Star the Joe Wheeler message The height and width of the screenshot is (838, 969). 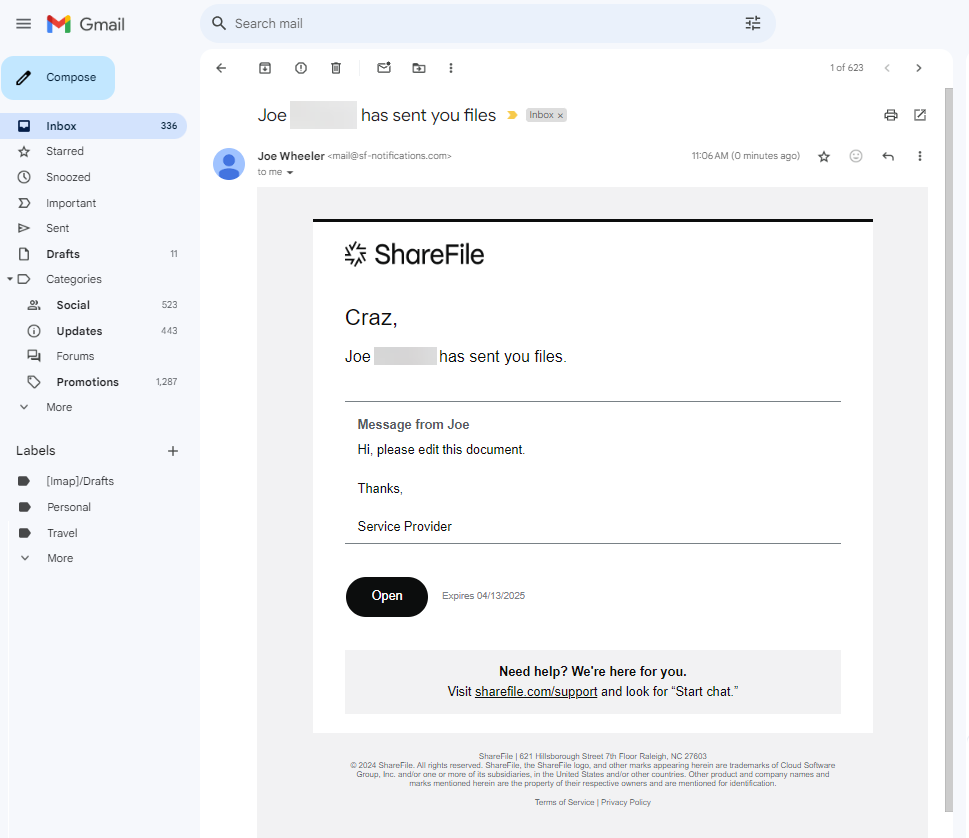[x=824, y=156]
